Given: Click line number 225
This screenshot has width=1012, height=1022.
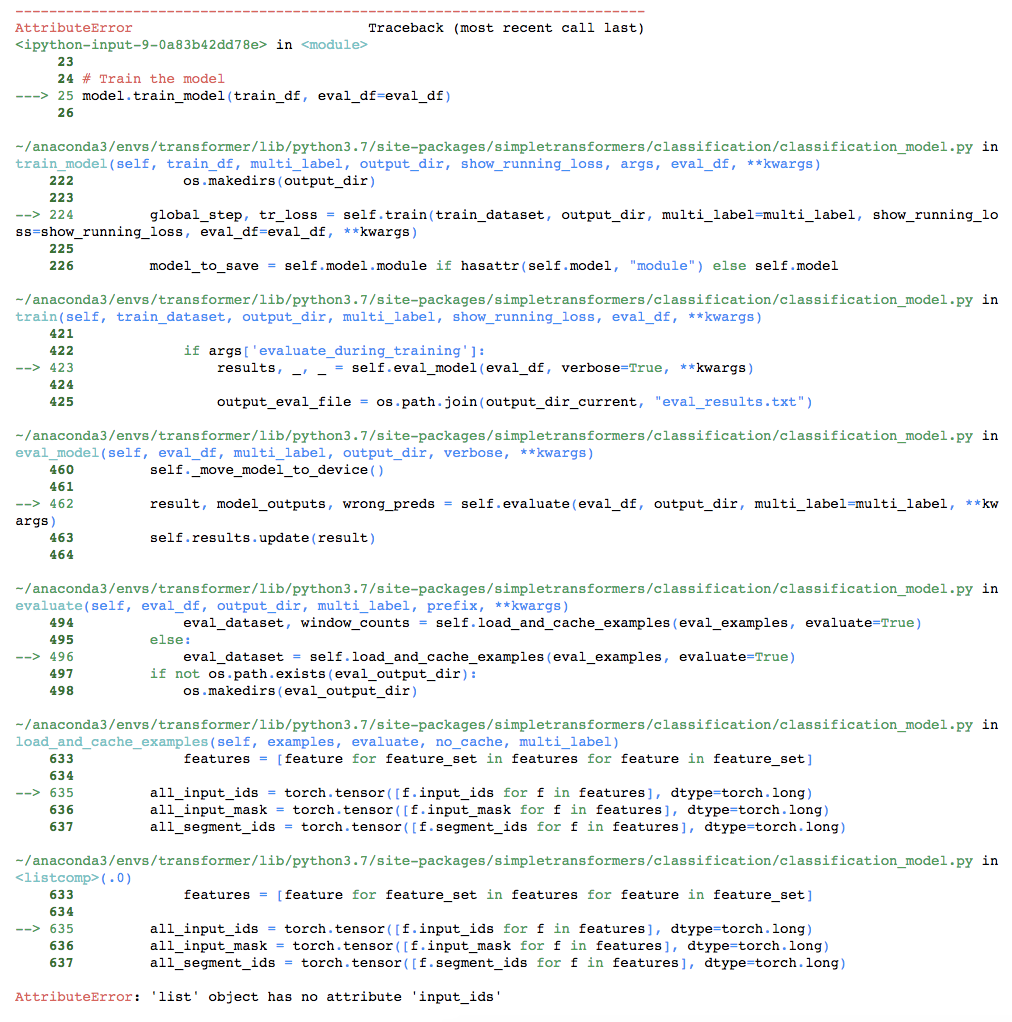Looking at the screenshot, I should 61,248.
